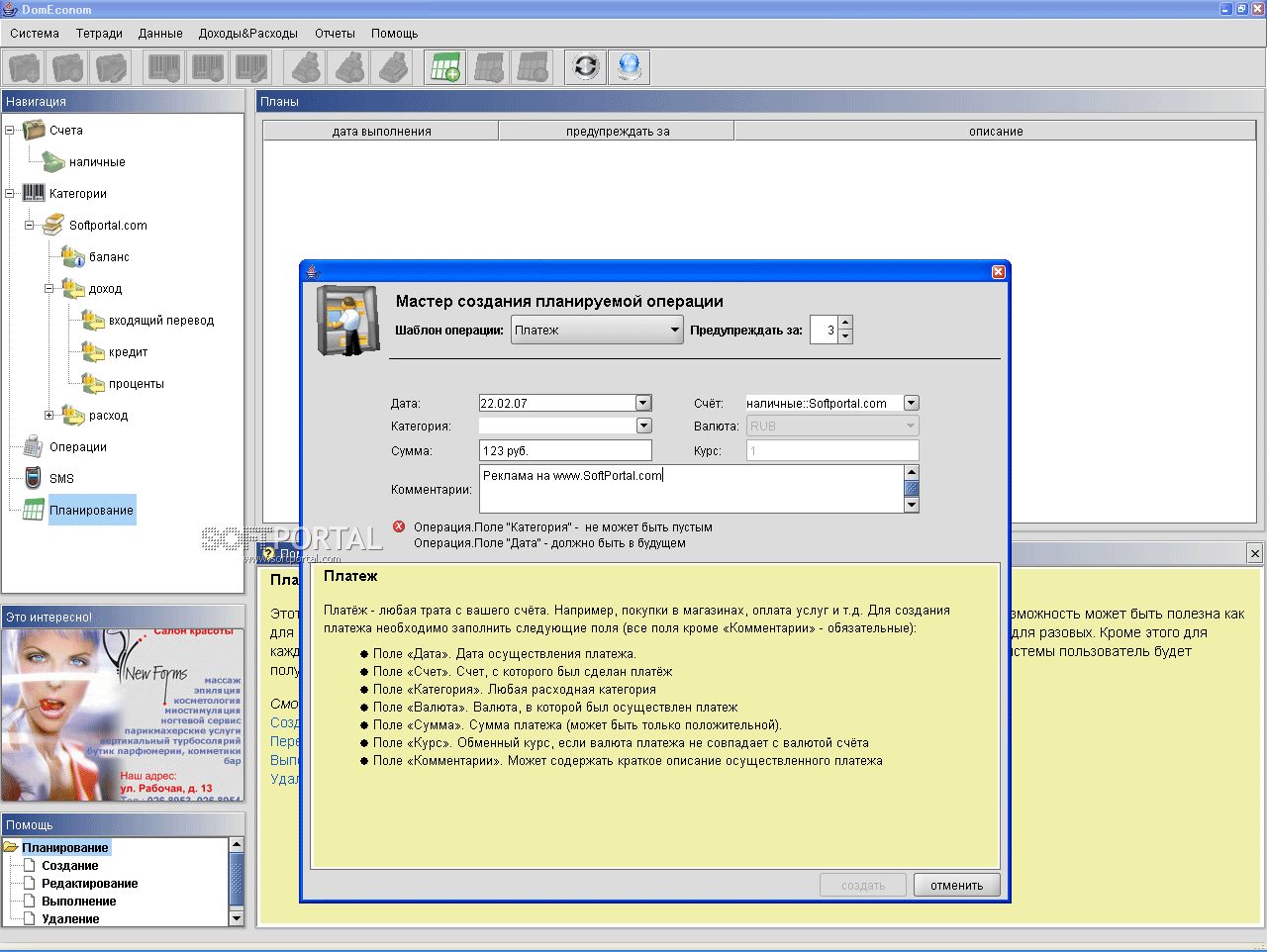Open the Тетради menu
The width and height of the screenshot is (1267, 952).
(x=100, y=33)
